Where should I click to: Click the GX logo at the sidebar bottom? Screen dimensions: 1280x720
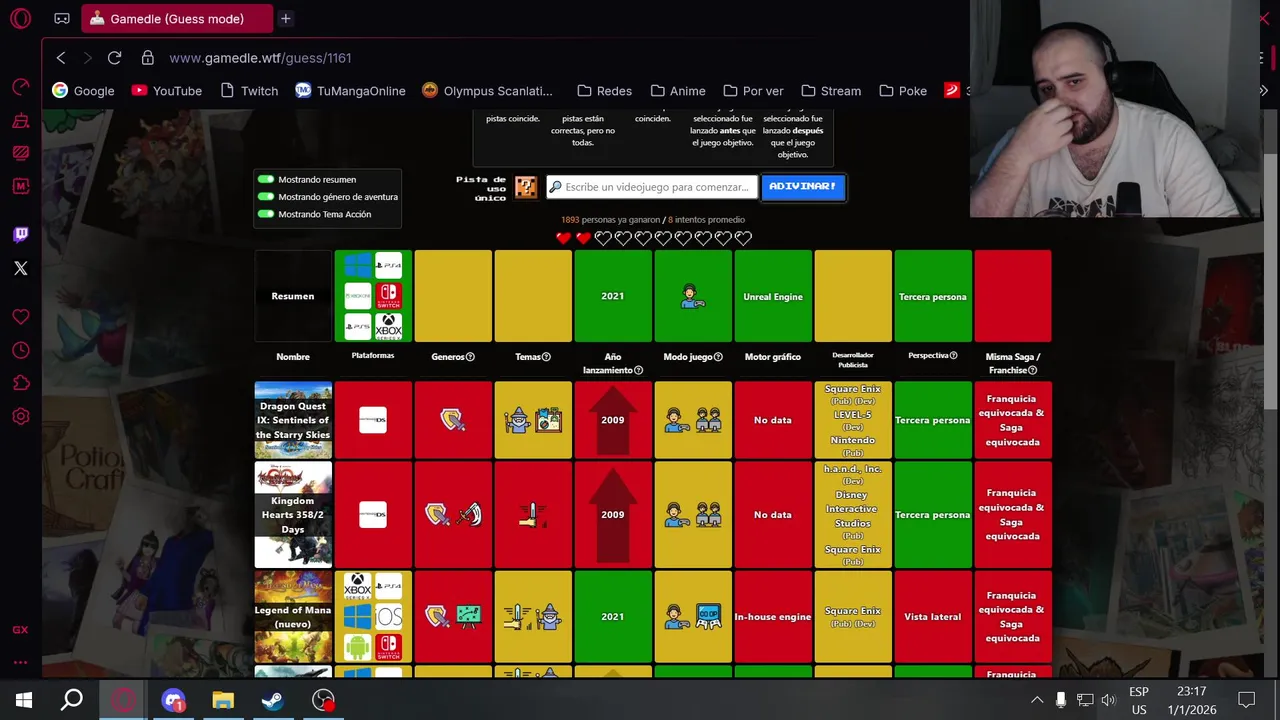point(20,630)
